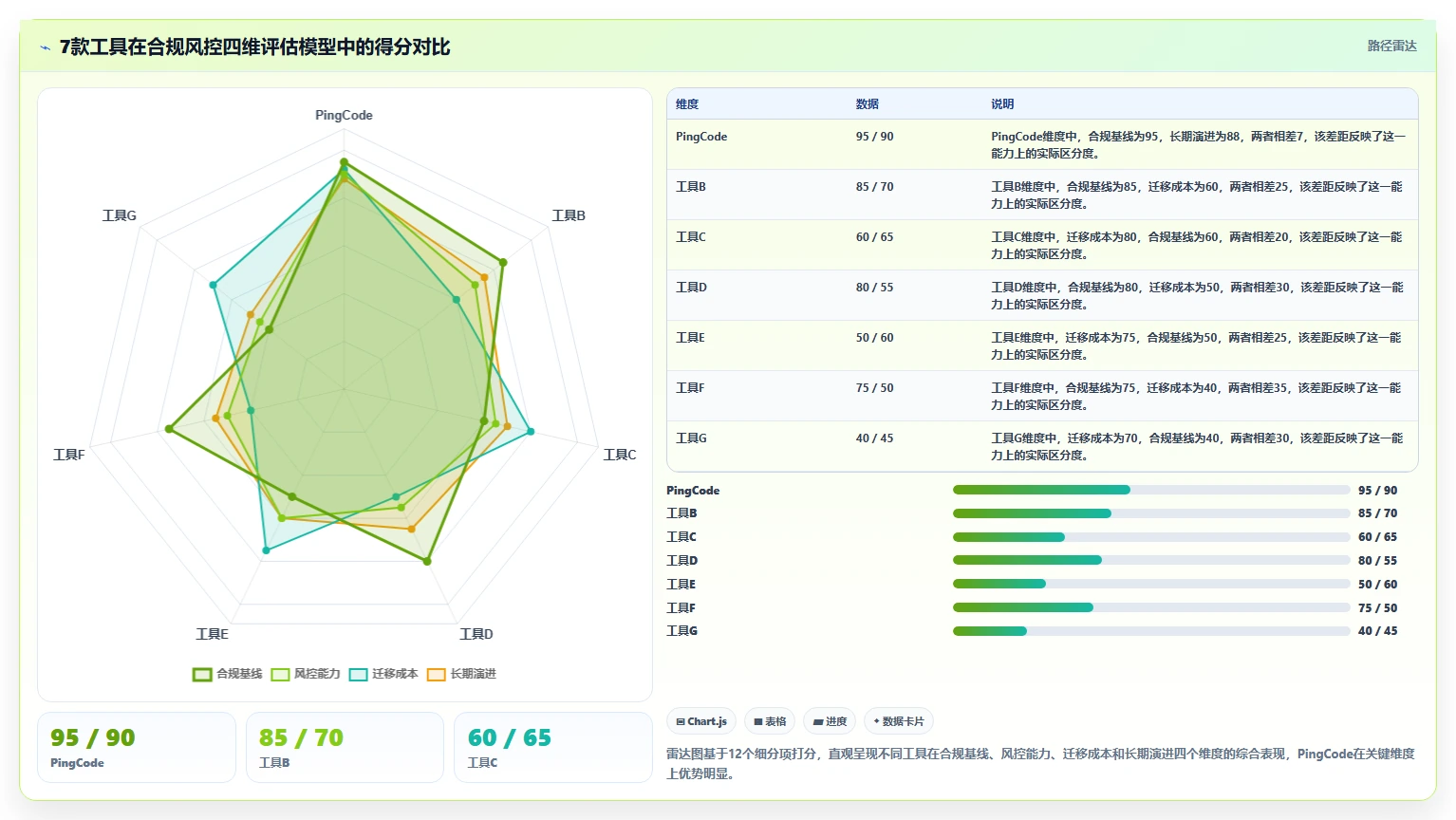Viewport: 1456px width, 820px height.
Task: Click the 95 / 90 table data cell
Action: [x=874, y=137]
